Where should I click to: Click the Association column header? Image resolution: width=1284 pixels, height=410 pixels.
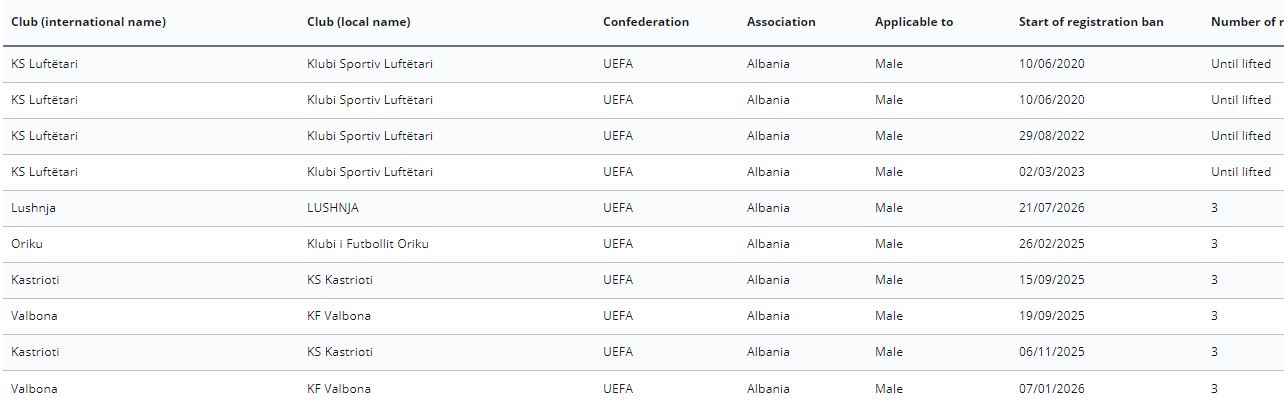[x=781, y=22]
